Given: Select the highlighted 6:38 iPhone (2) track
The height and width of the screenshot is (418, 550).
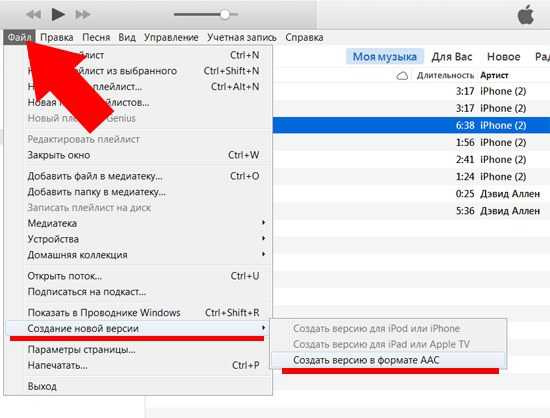Looking at the screenshot, I should [411, 125].
